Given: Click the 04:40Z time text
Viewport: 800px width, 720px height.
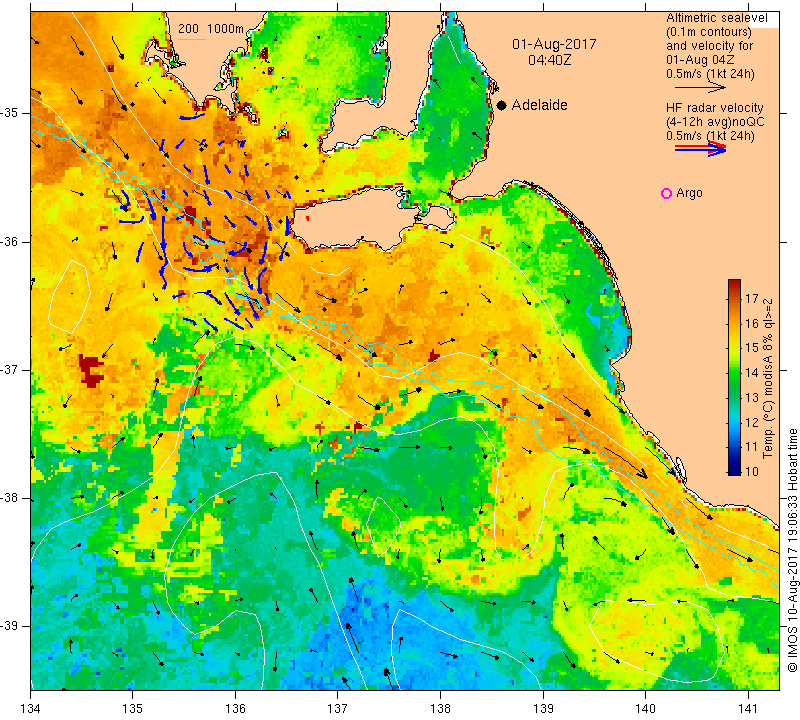Looking at the screenshot, I should (x=549, y=60).
